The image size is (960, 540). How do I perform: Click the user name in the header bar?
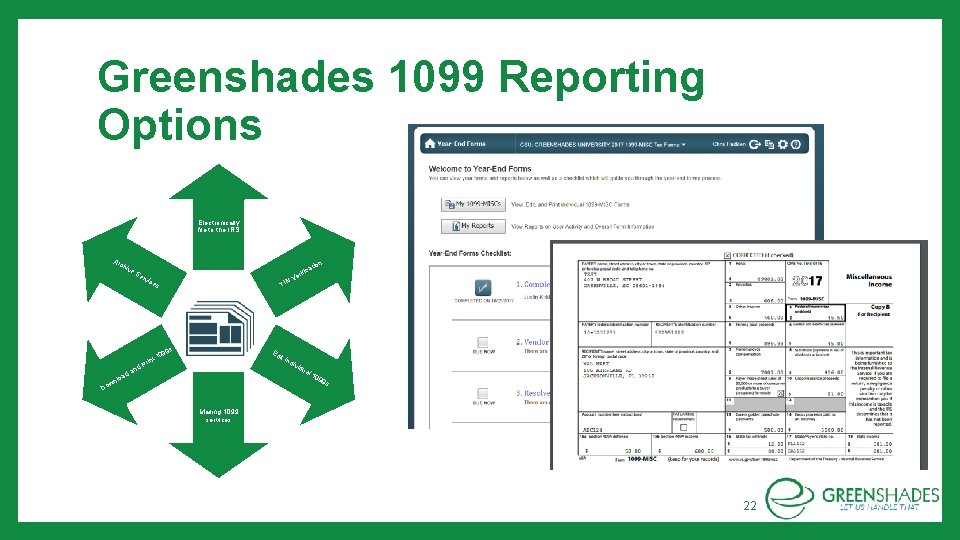(729, 144)
